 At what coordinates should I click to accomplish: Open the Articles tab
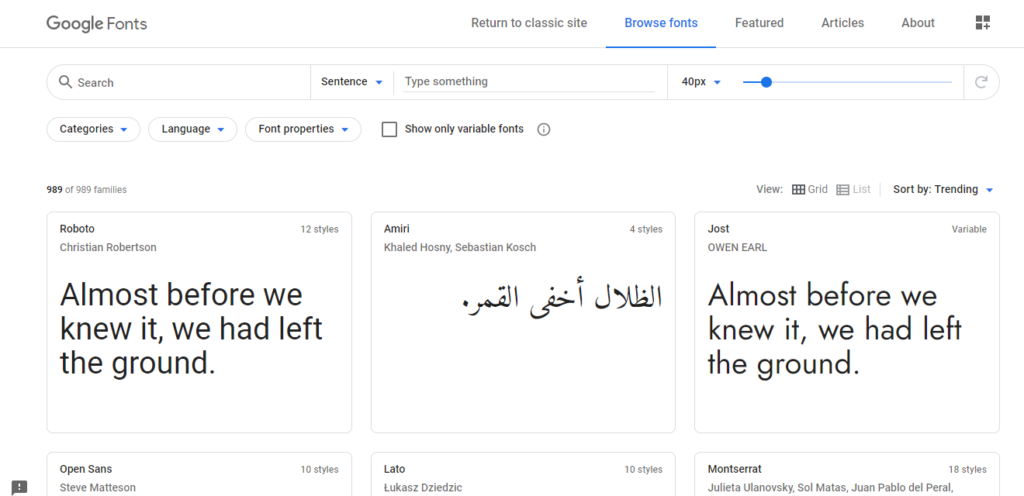click(843, 23)
